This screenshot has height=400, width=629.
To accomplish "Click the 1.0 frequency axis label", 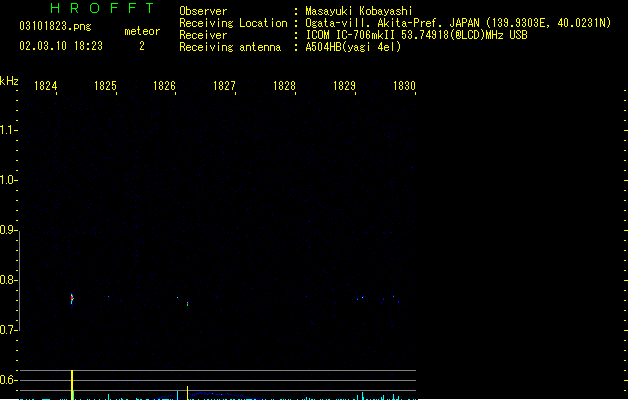I will [8, 180].
